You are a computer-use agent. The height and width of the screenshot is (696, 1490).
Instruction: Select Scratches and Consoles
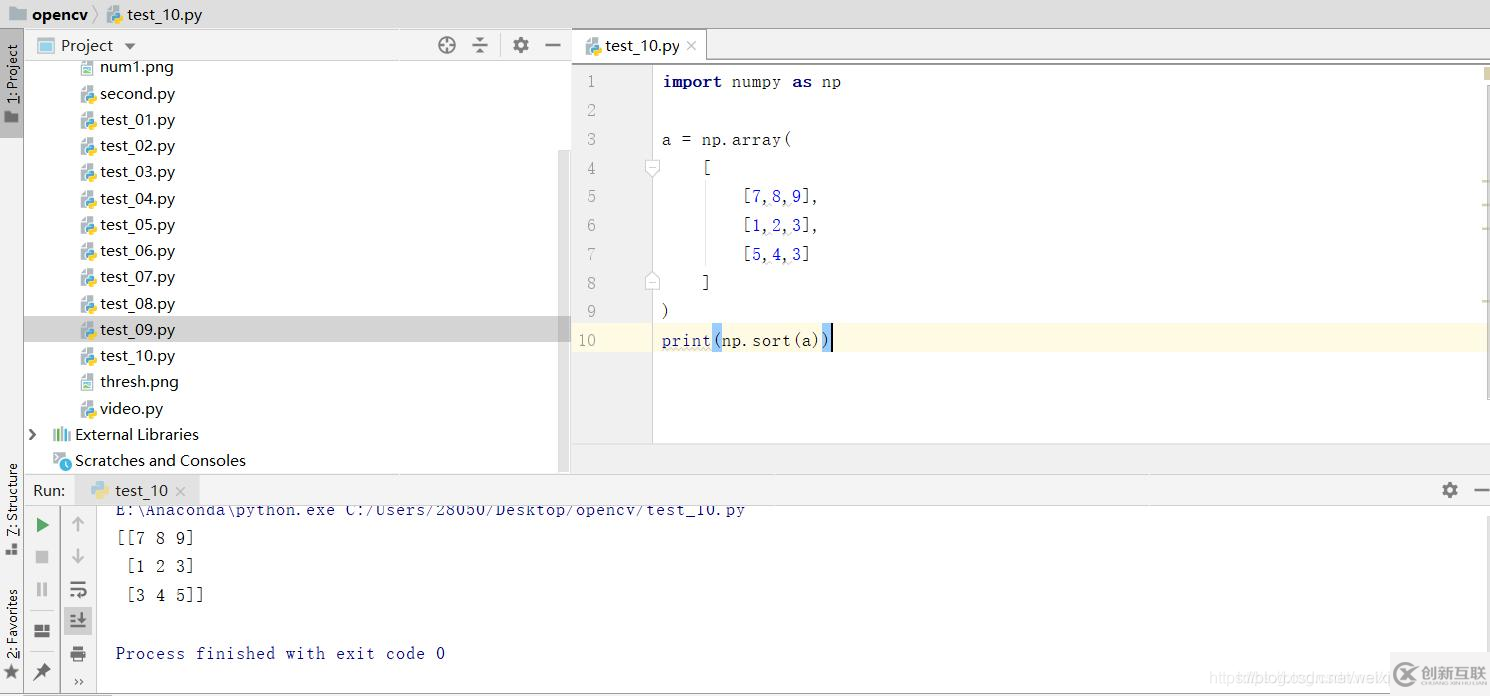[x=160, y=460]
